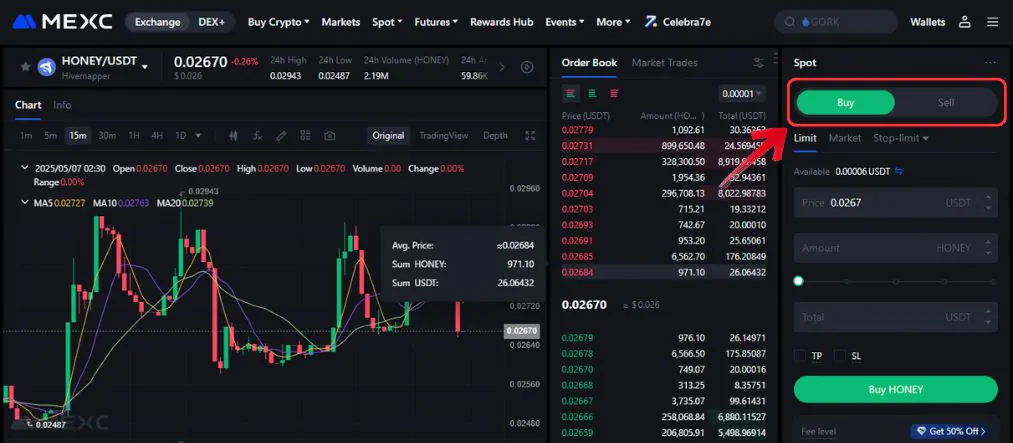Select the pencil drawing tools icon

[282, 136]
